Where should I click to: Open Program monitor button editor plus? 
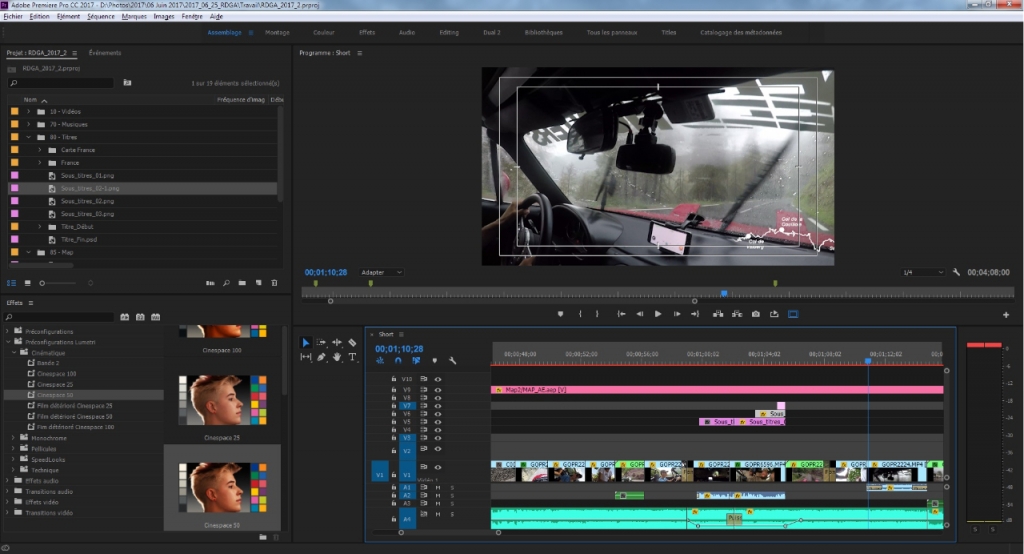coord(1006,315)
